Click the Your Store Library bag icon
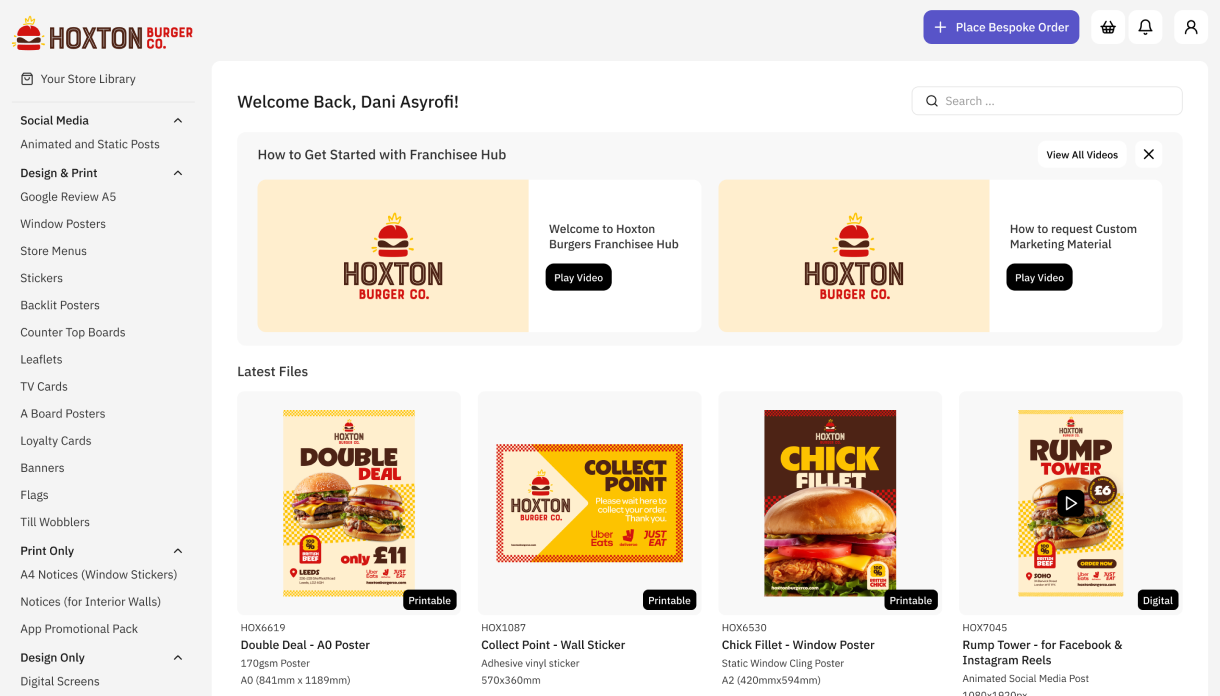 (x=27, y=79)
